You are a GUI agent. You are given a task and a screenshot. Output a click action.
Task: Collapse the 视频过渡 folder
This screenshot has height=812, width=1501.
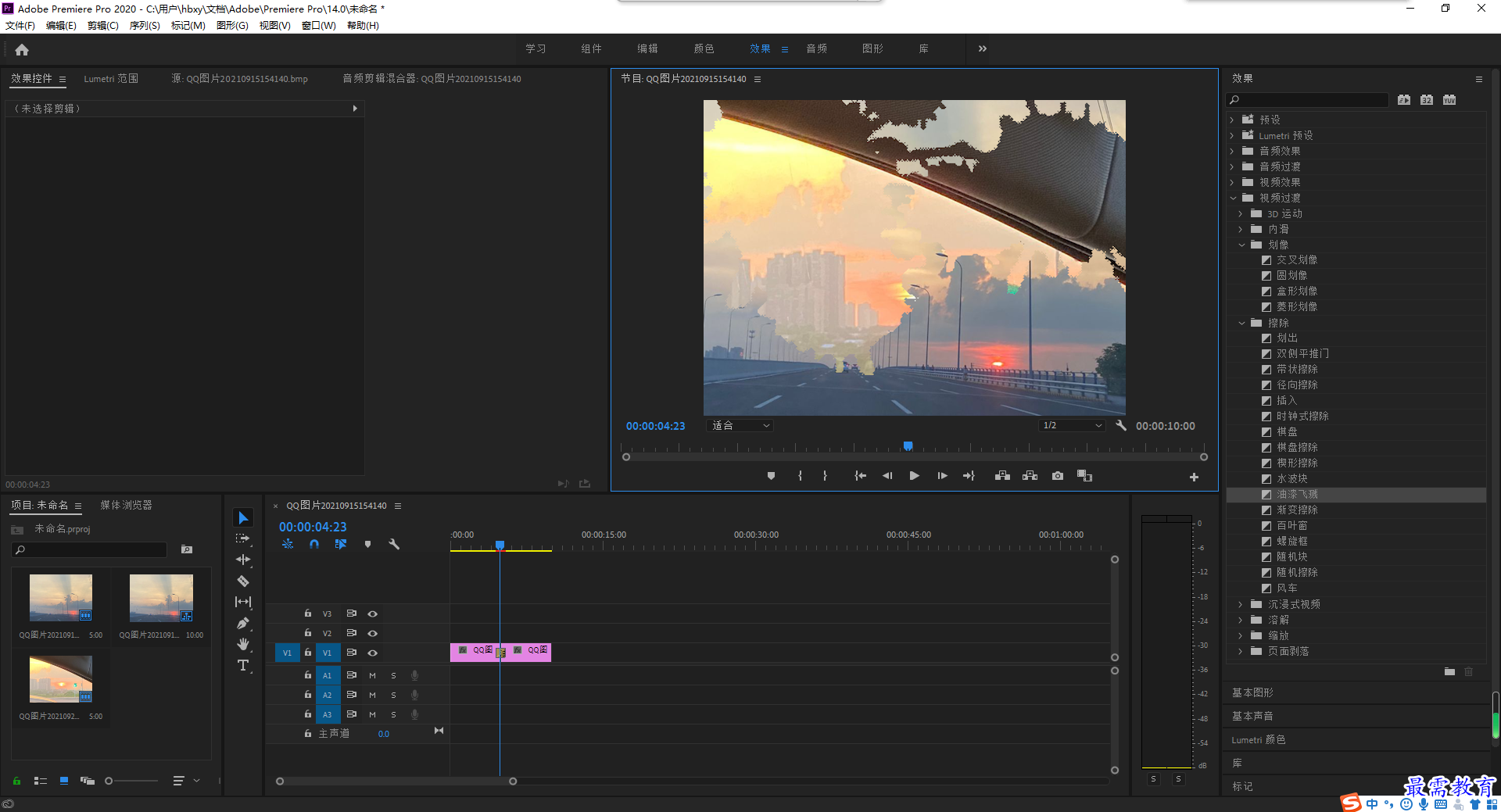tap(1233, 198)
